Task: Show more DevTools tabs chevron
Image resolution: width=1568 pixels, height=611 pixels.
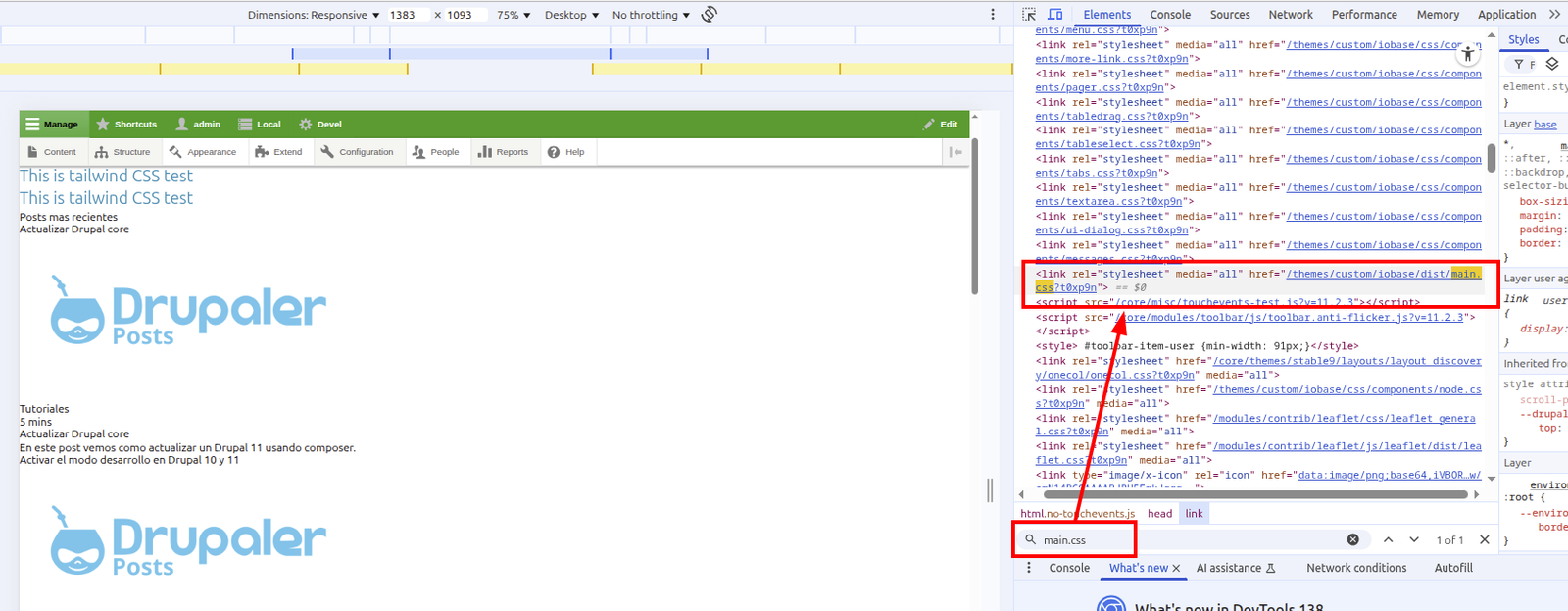Action: (1554, 15)
